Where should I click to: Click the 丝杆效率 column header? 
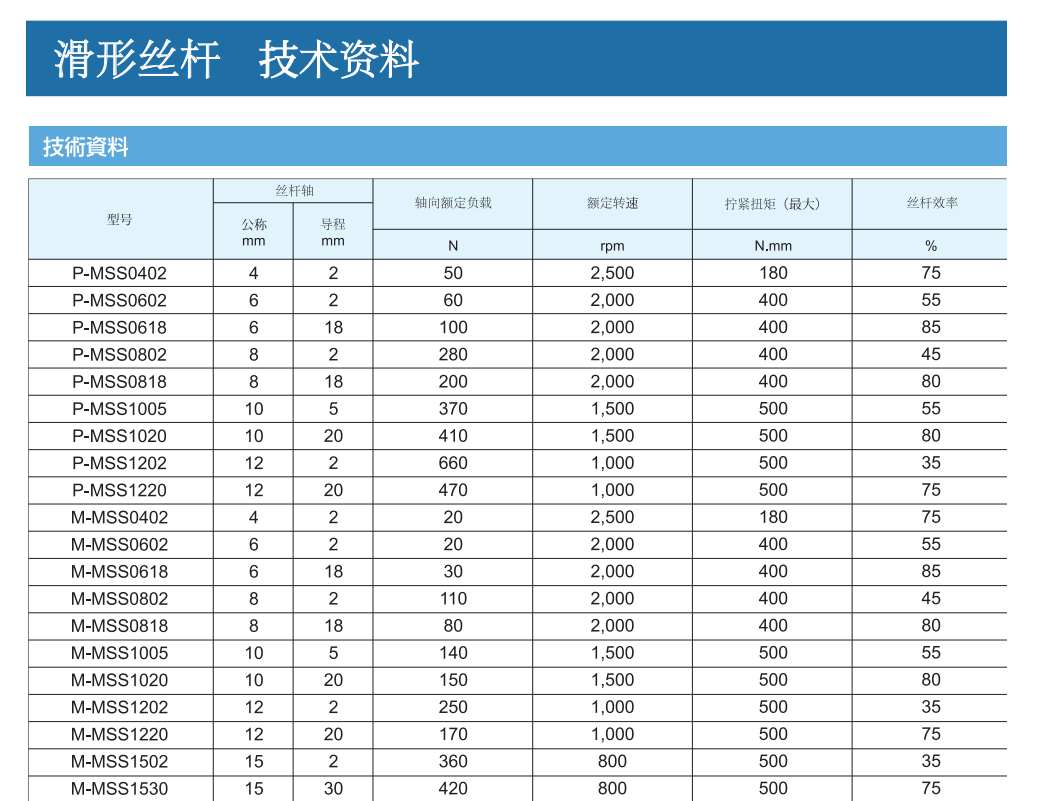pyautogui.click(x=931, y=203)
